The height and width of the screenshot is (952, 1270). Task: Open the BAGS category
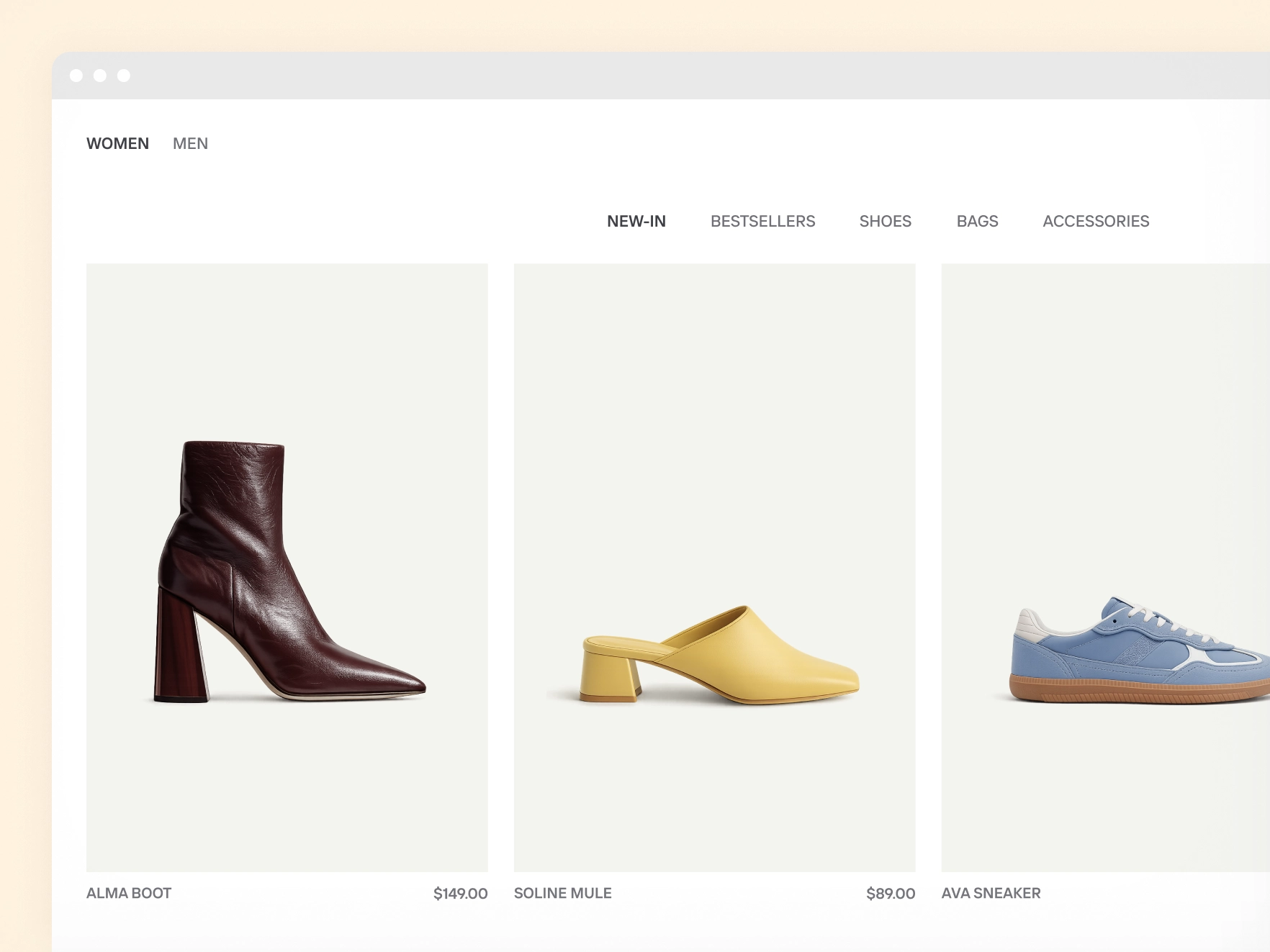click(x=977, y=221)
